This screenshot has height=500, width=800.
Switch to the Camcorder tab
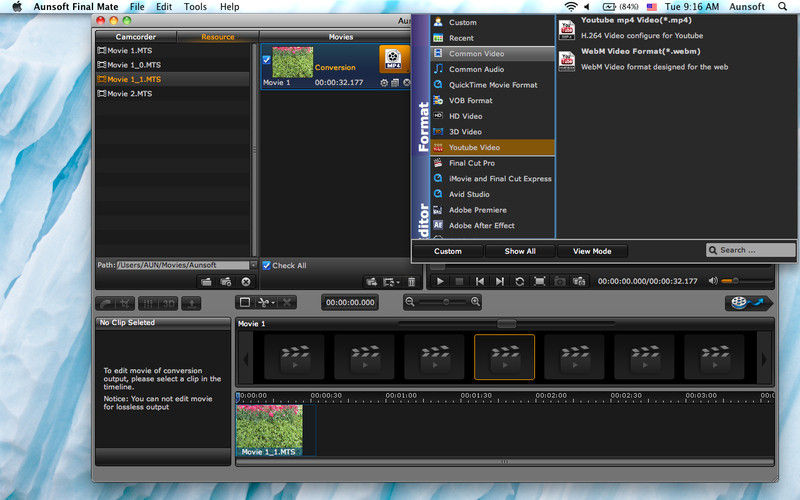coord(136,37)
